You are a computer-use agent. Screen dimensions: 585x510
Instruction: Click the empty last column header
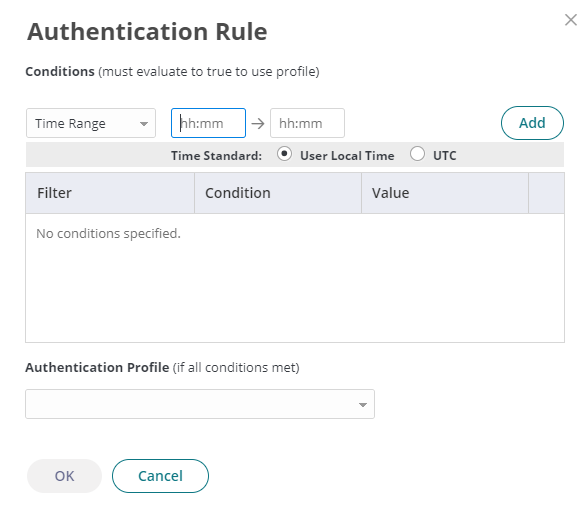click(546, 193)
